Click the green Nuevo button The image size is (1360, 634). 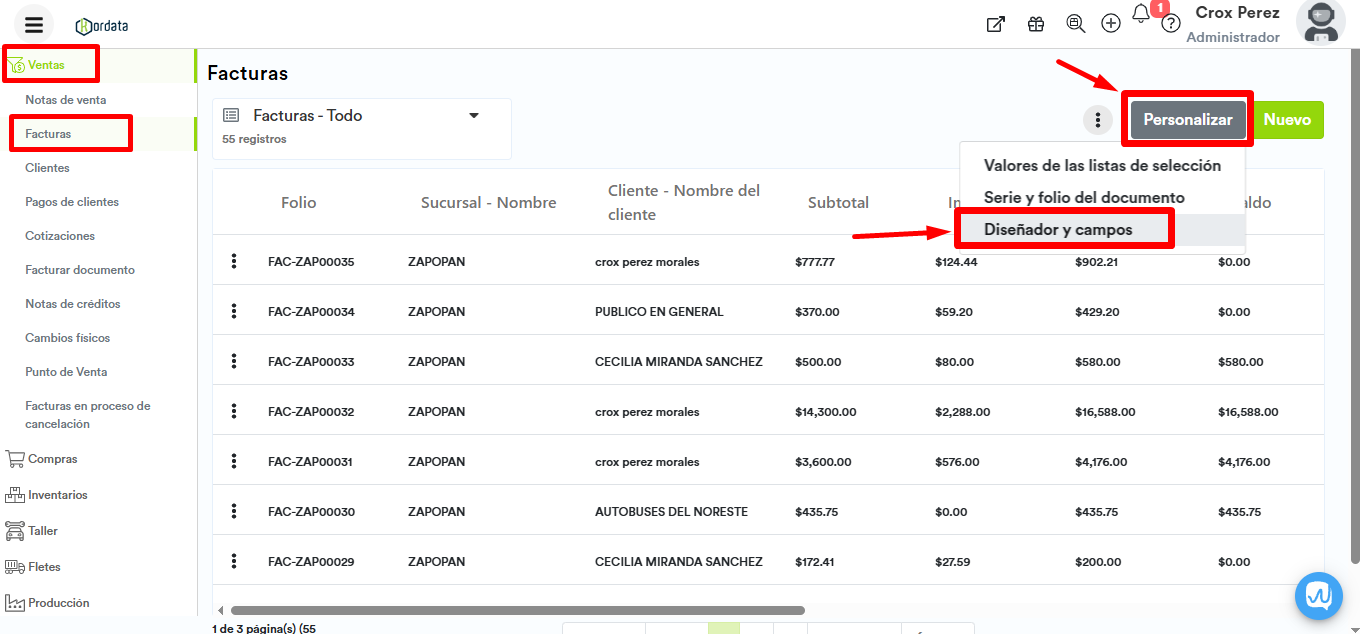click(x=1287, y=120)
